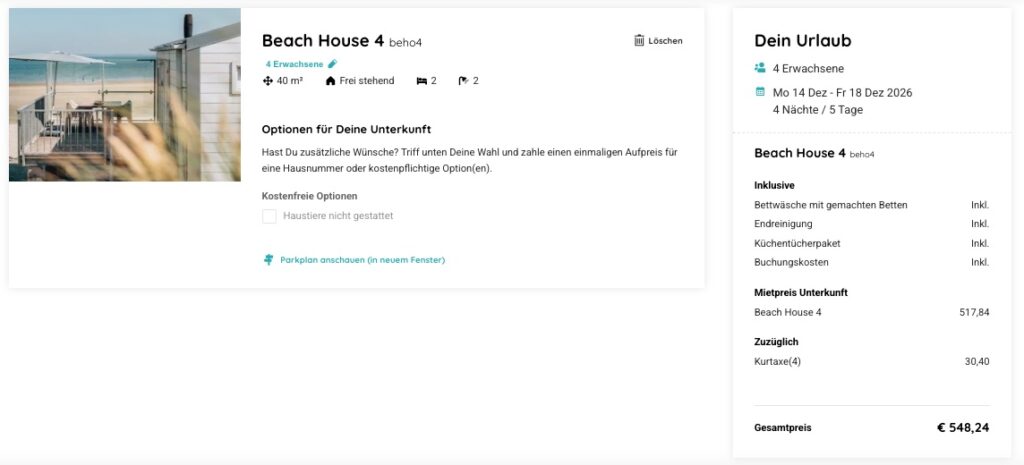
Task: Click the house icon next to Frei stehend
Action: click(330, 81)
